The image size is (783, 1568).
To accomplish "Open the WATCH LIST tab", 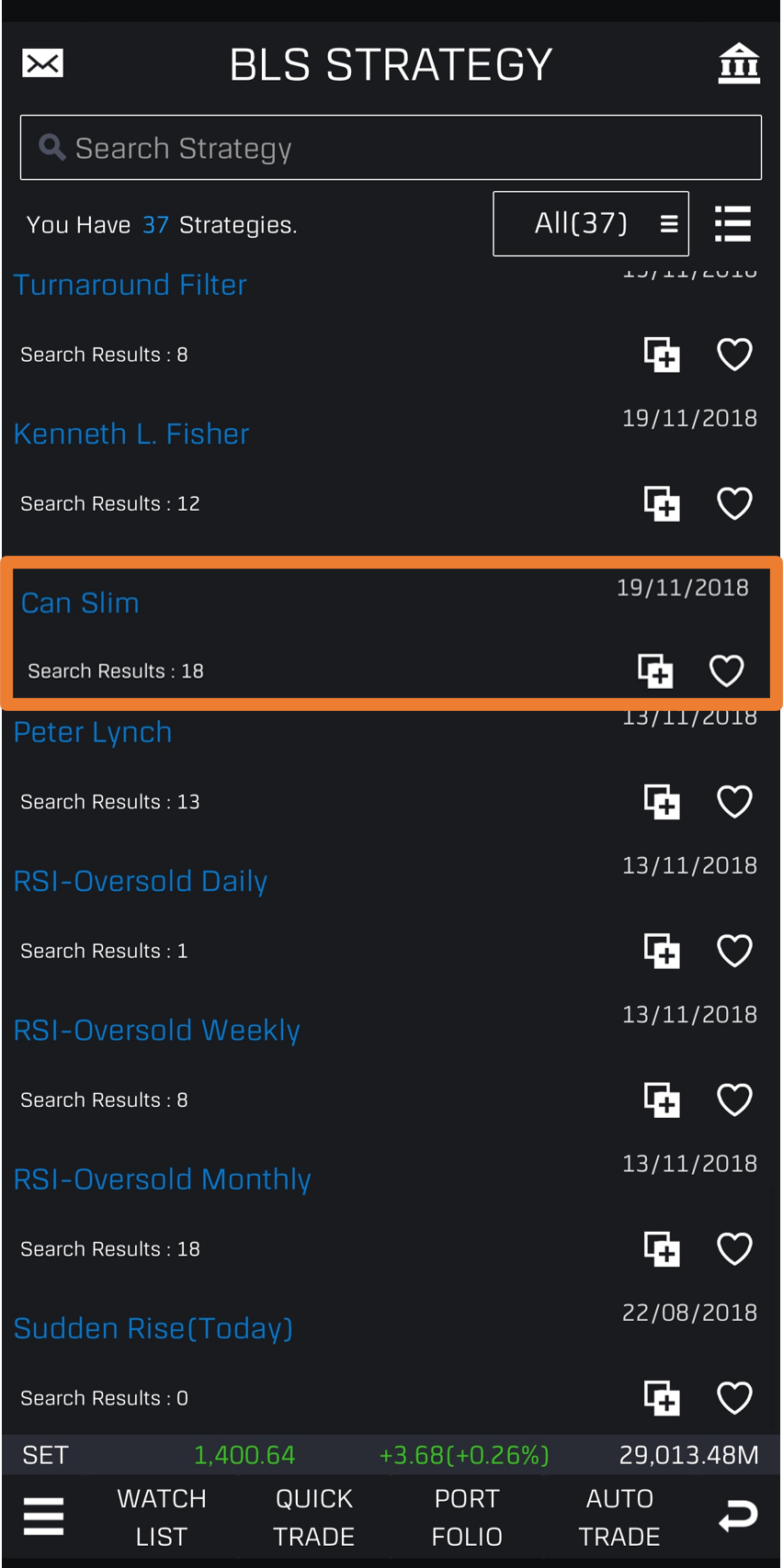I will point(162,1517).
